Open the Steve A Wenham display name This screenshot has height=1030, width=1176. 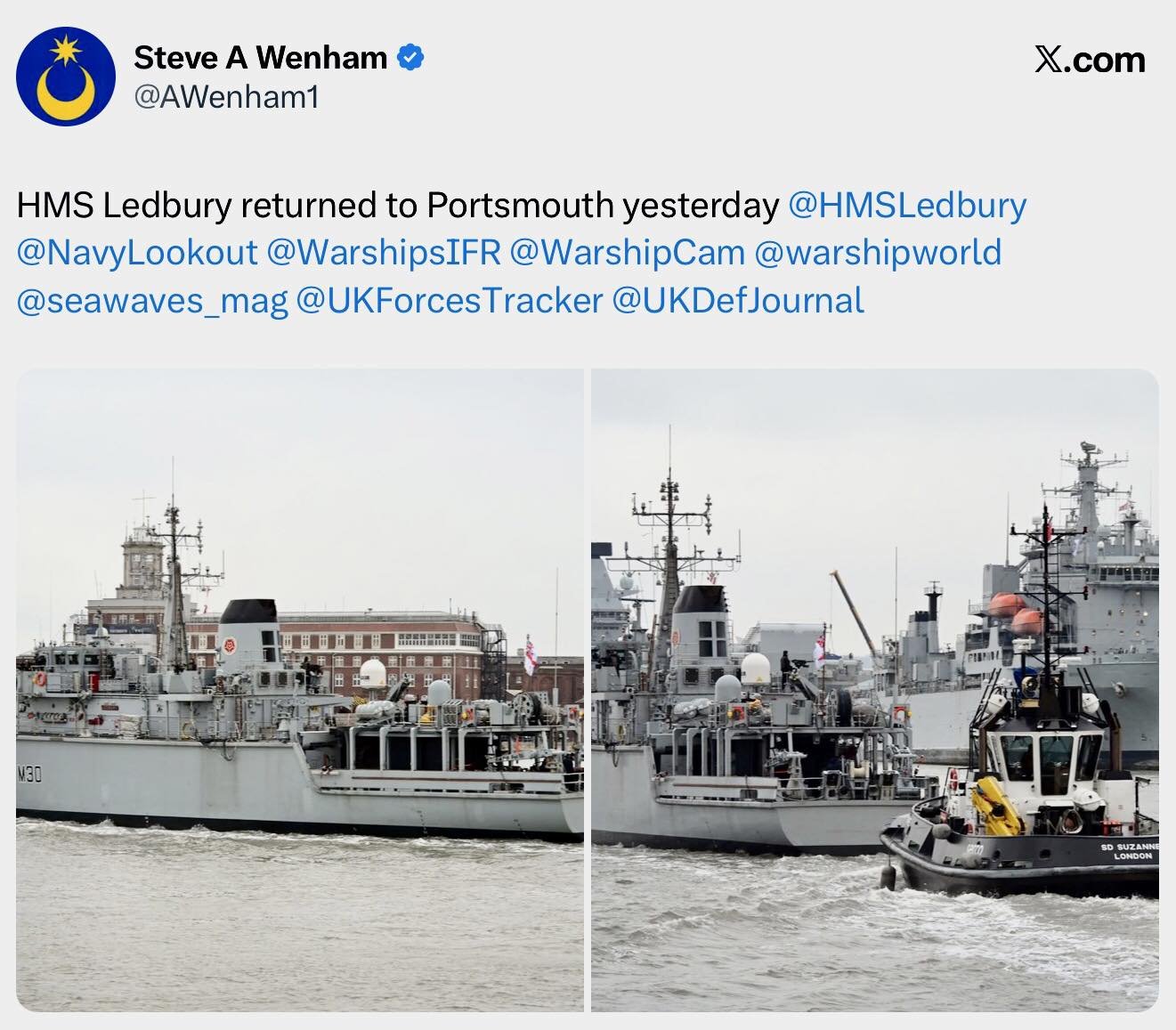261,58
